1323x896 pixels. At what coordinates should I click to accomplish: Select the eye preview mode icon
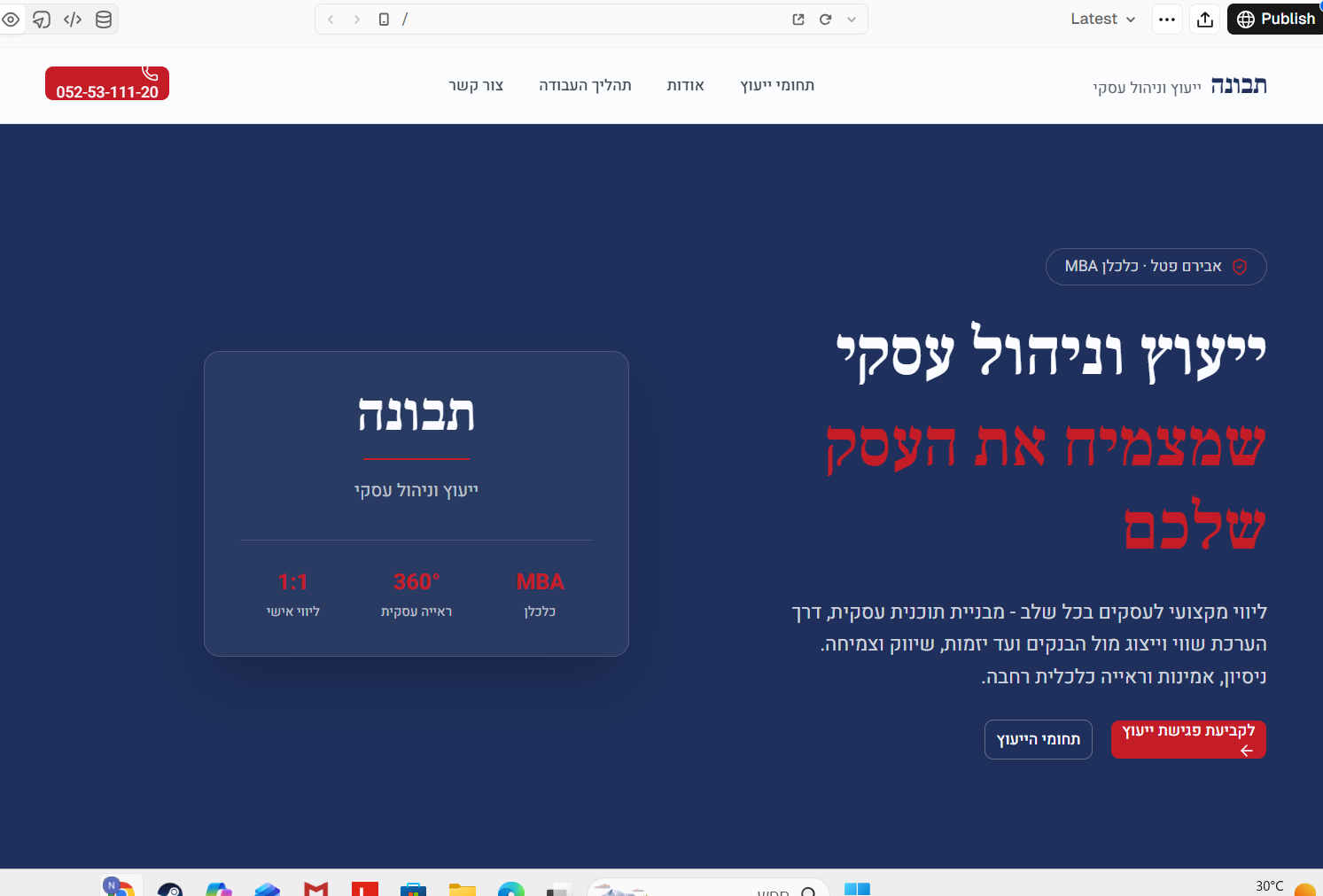[11, 19]
